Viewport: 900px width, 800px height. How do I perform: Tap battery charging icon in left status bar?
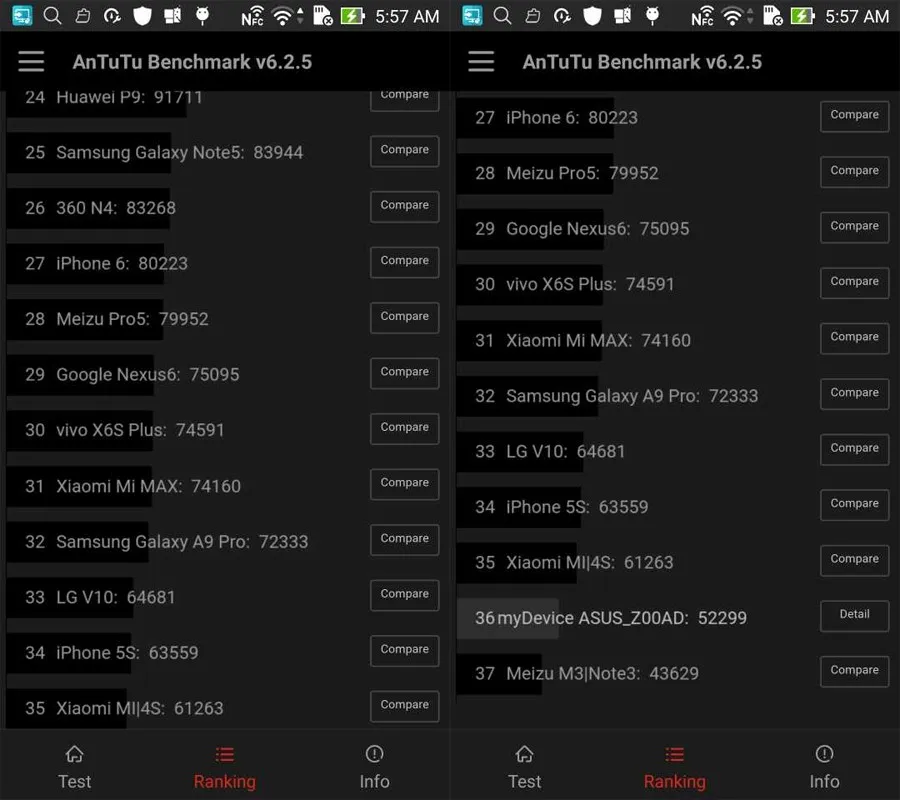pyautogui.click(x=352, y=15)
